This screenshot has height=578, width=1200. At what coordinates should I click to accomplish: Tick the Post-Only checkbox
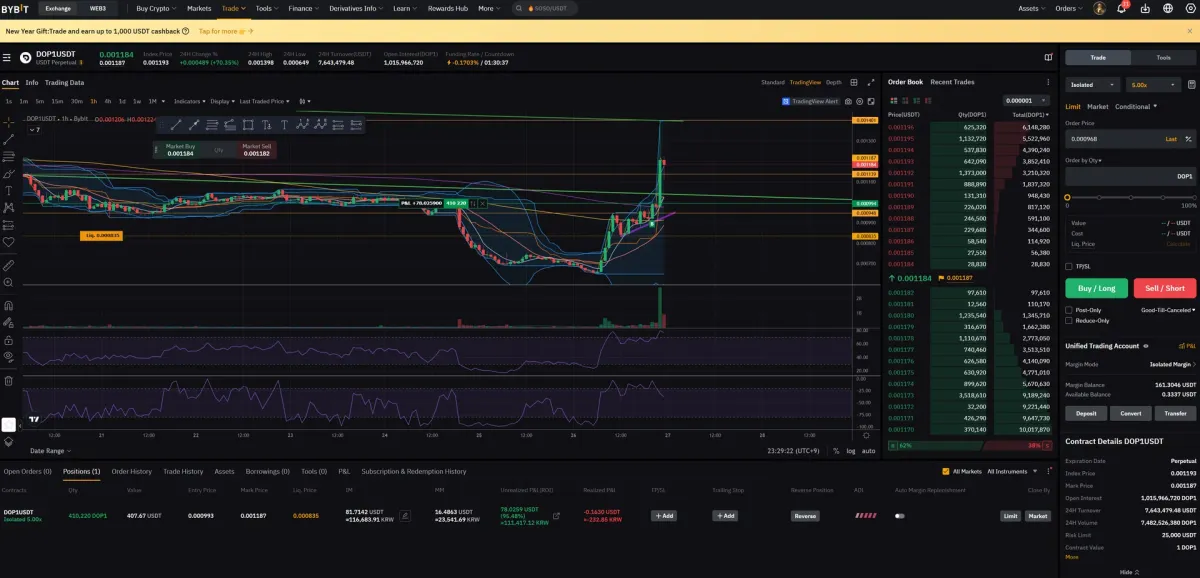(1069, 310)
